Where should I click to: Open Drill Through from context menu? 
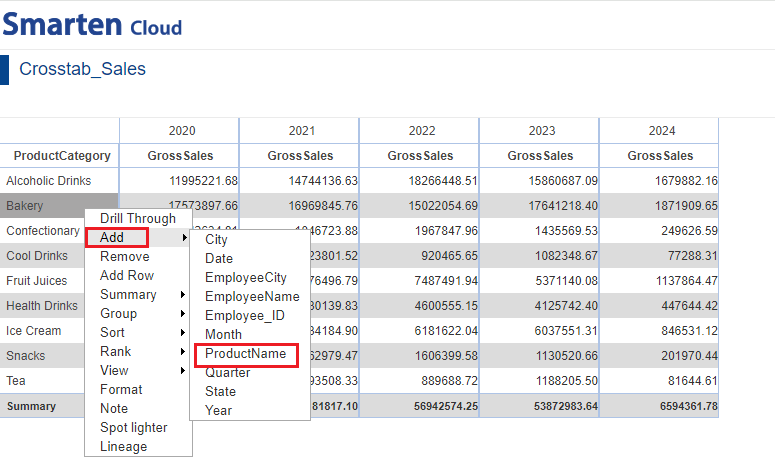(x=138, y=218)
